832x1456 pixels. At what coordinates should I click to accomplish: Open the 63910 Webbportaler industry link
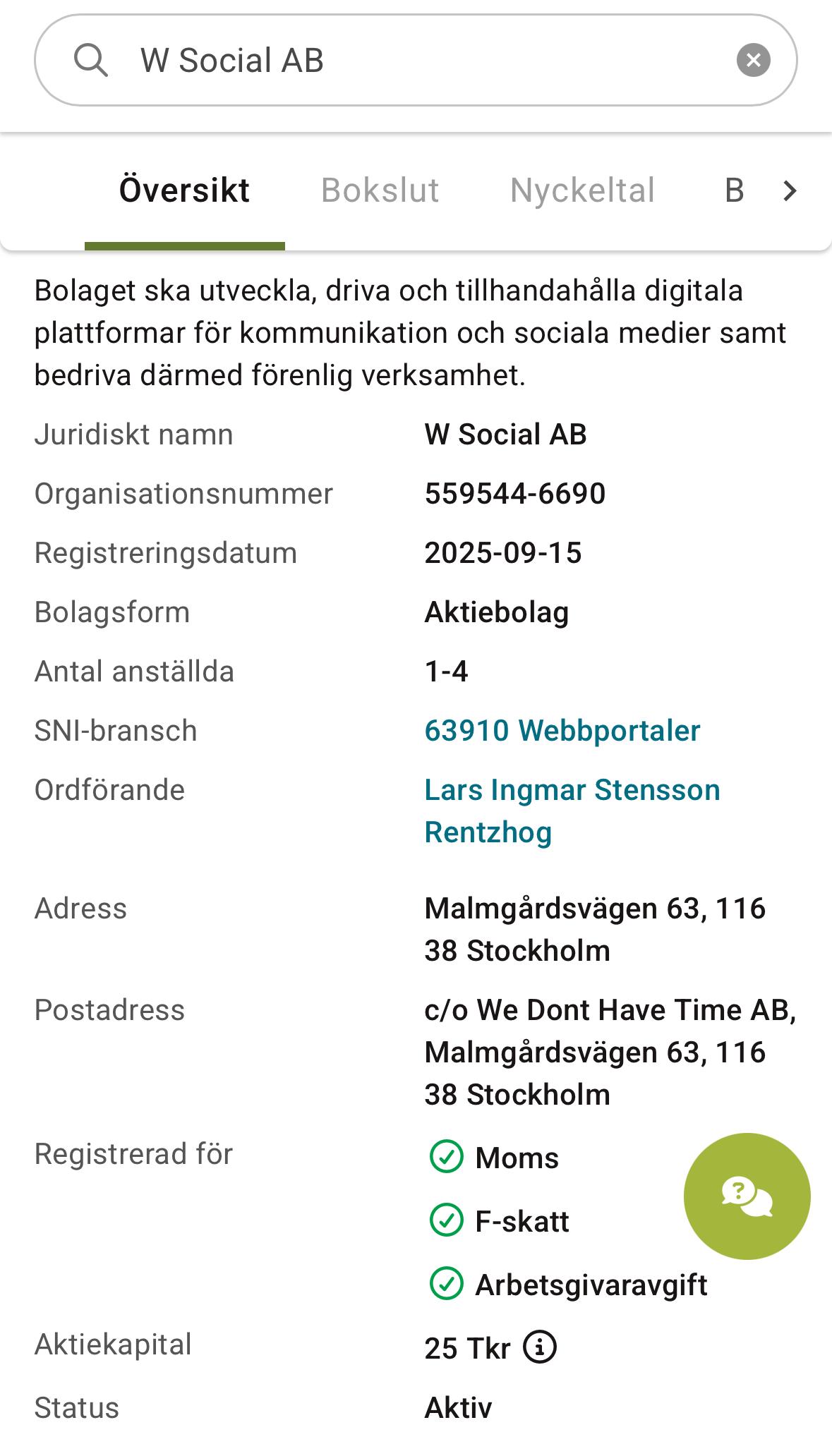tap(562, 731)
